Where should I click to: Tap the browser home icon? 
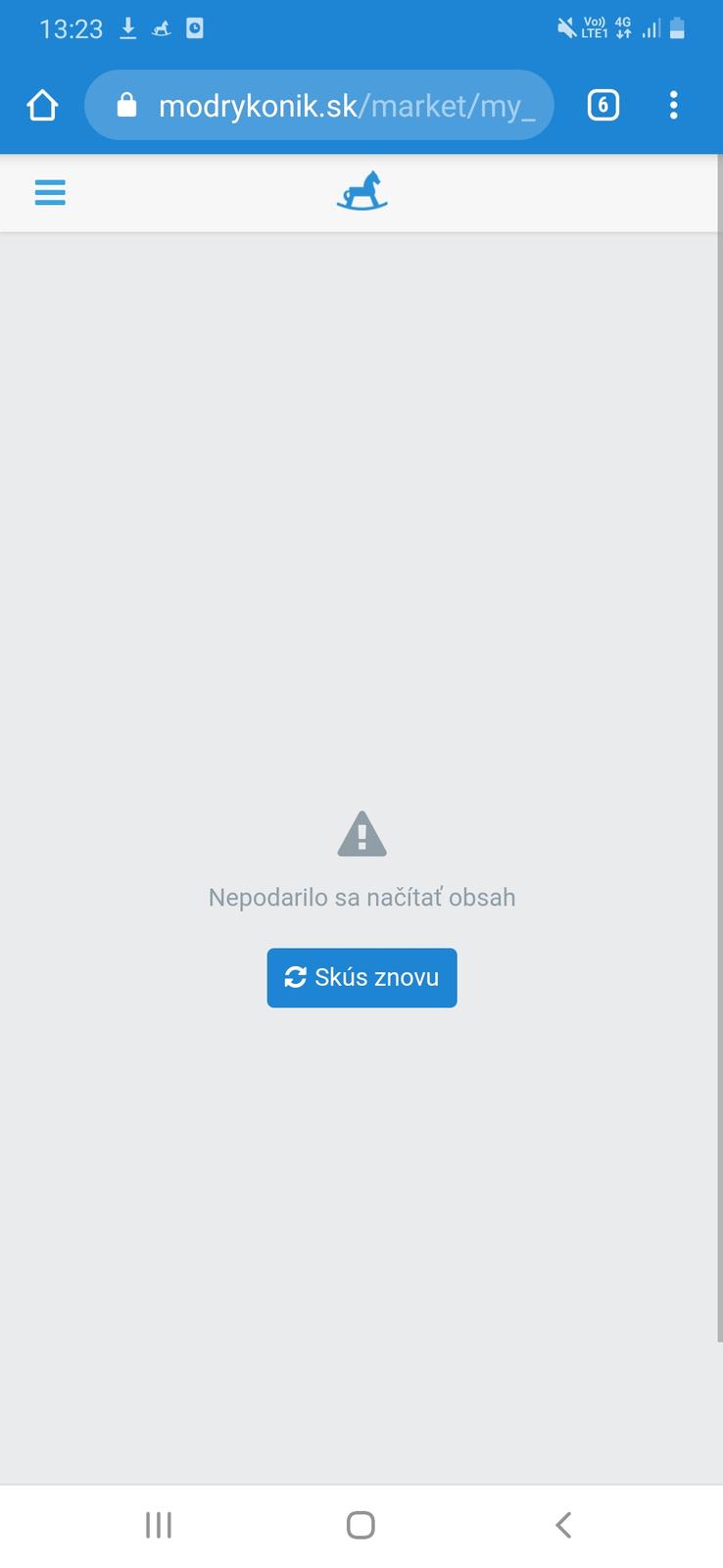point(42,105)
